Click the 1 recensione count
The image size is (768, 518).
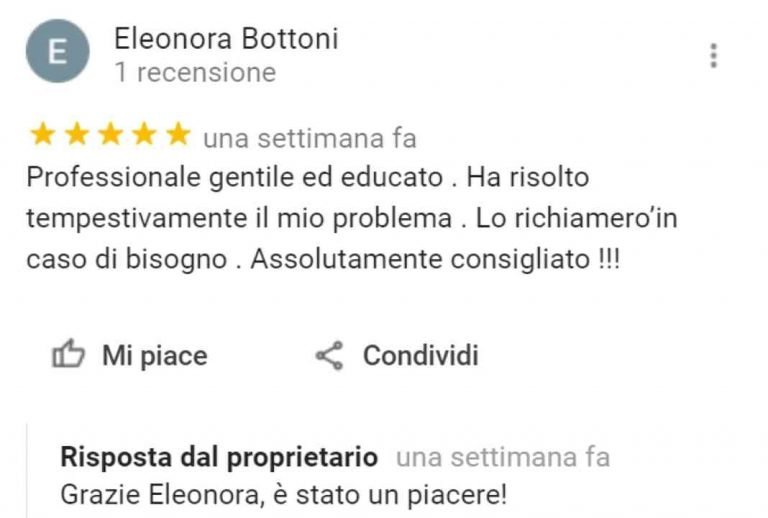point(195,72)
